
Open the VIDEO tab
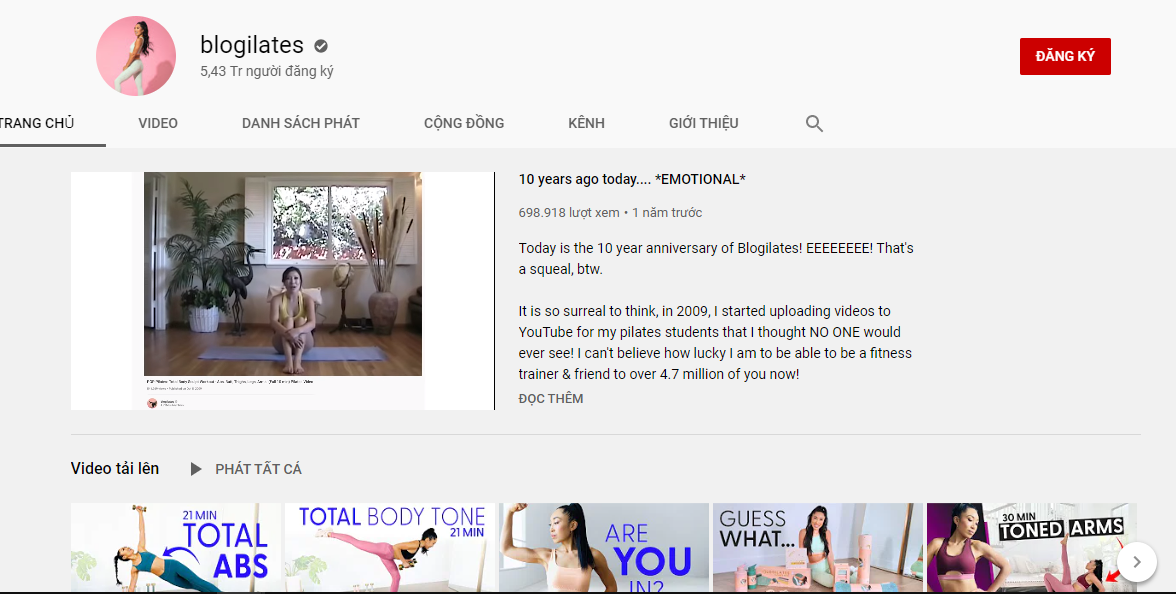click(158, 123)
